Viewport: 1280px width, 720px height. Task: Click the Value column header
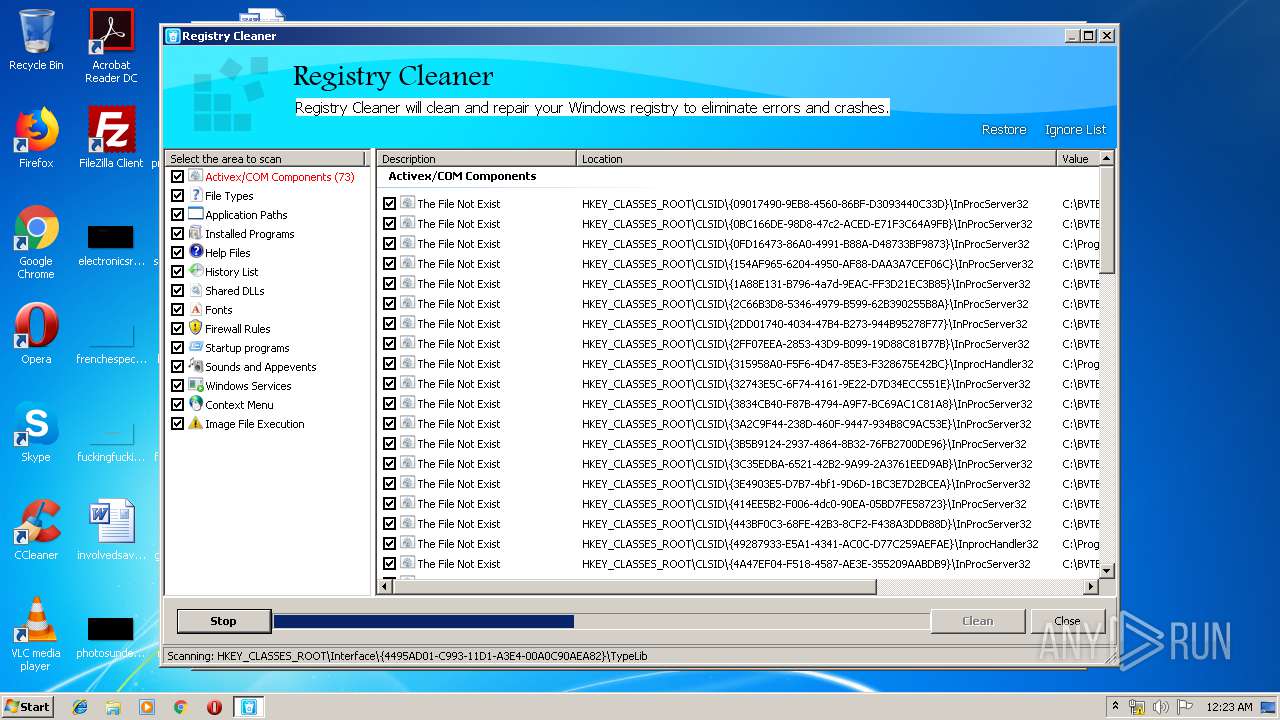1078,159
